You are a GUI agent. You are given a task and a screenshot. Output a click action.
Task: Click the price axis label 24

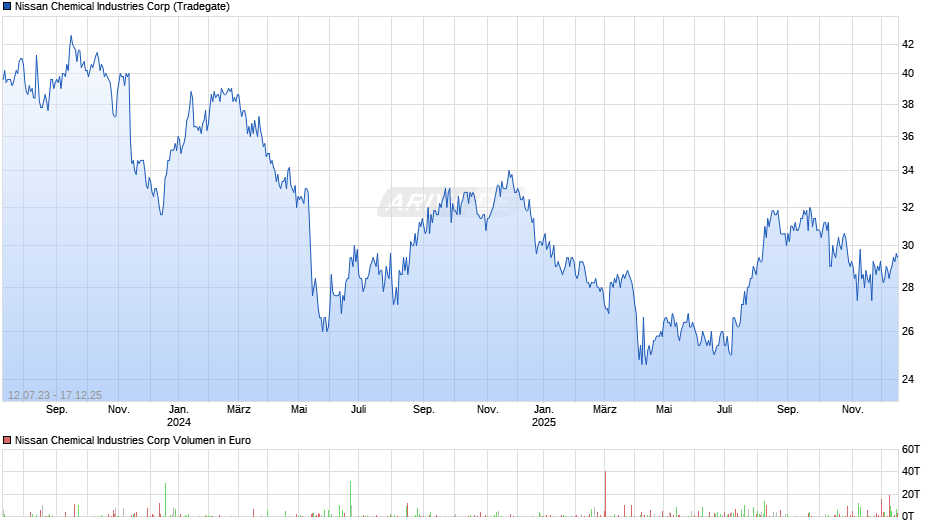tap(908, 380)
